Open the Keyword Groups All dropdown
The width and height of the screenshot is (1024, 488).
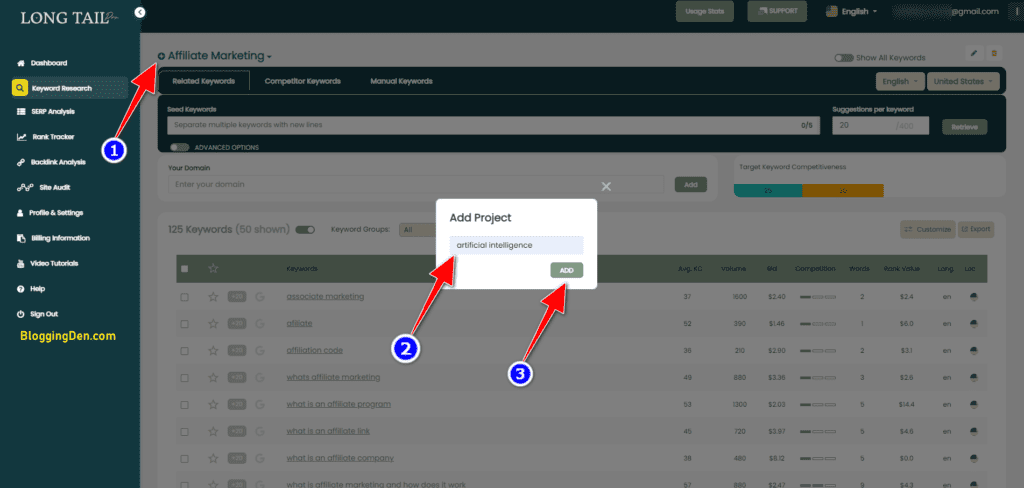pos(417,229)
